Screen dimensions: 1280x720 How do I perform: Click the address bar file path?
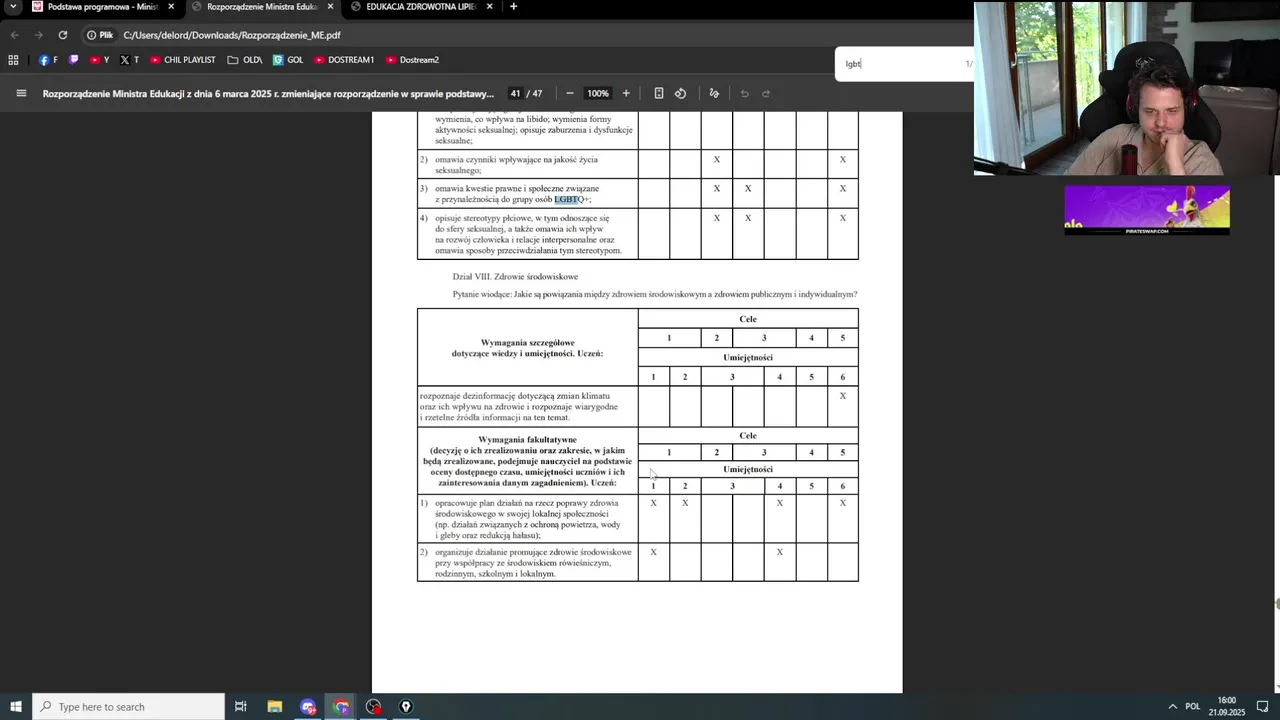[x=232, y=35]
